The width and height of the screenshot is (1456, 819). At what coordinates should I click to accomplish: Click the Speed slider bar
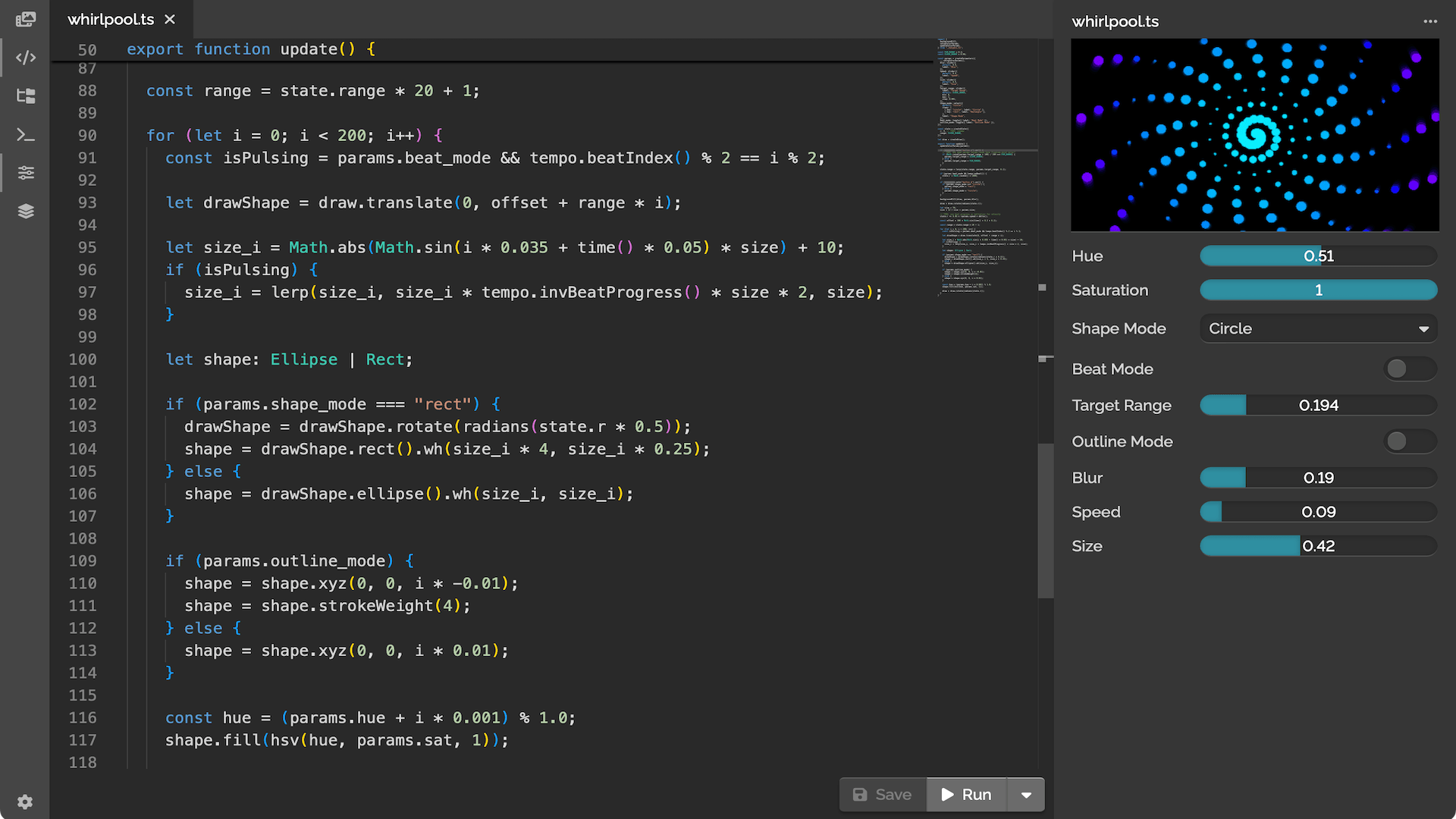tap(1318, 513)
